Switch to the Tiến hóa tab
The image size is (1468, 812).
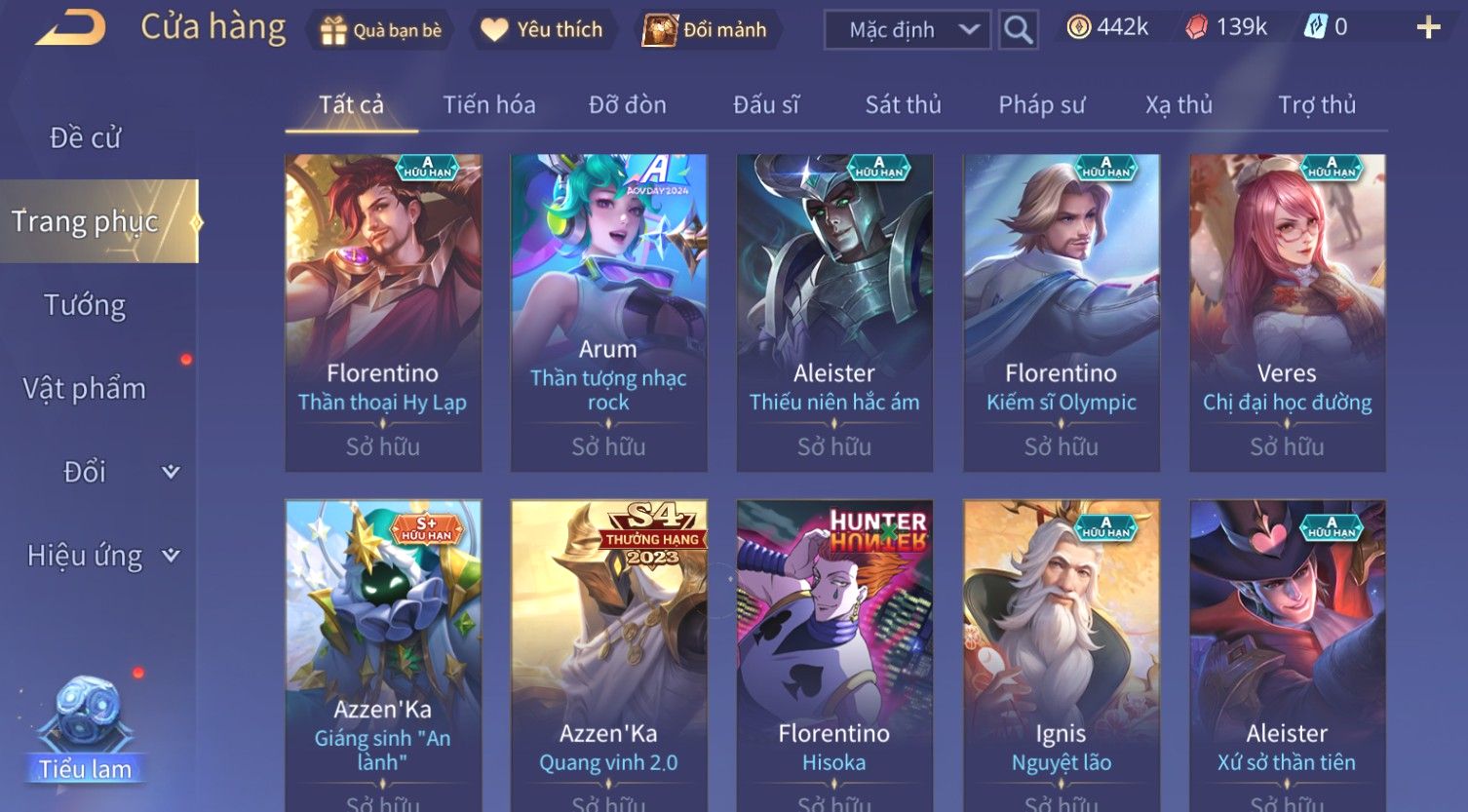[x=489, y=104]
